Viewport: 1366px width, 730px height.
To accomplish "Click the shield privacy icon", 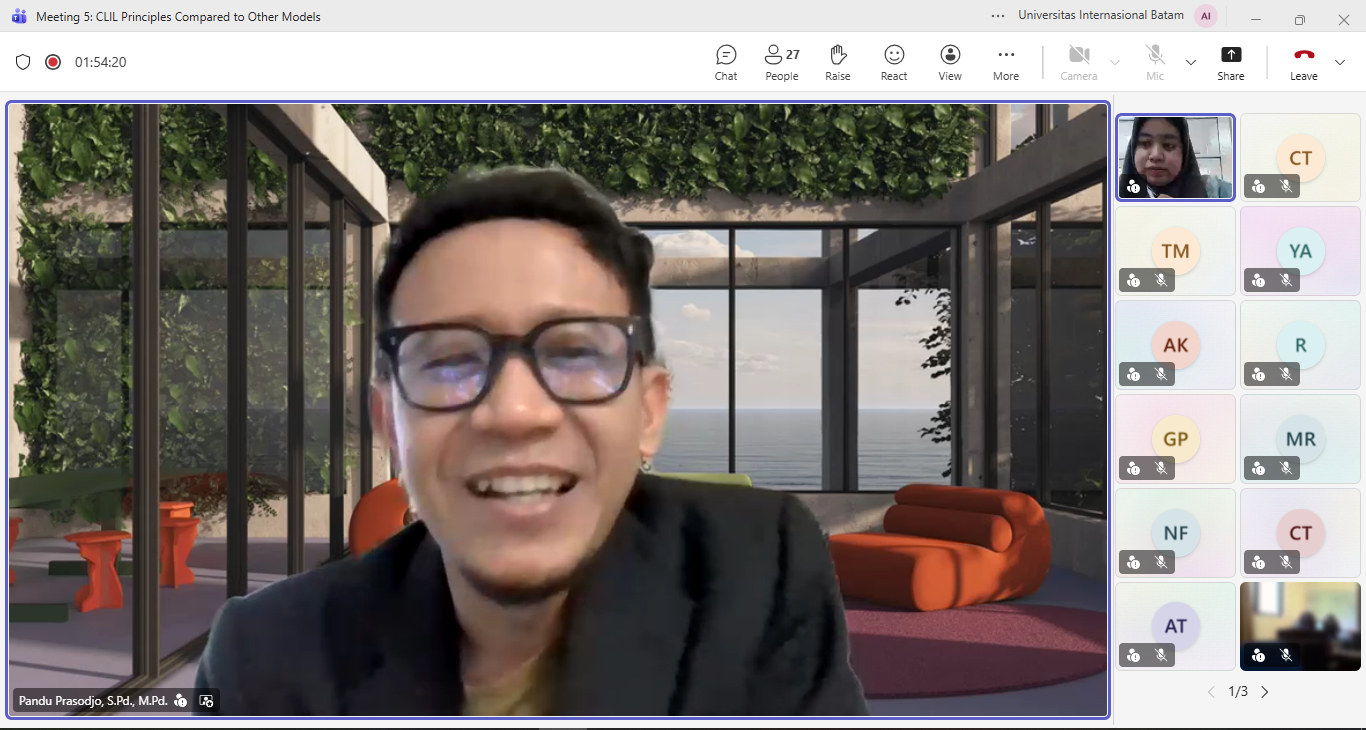I will 23,62.
